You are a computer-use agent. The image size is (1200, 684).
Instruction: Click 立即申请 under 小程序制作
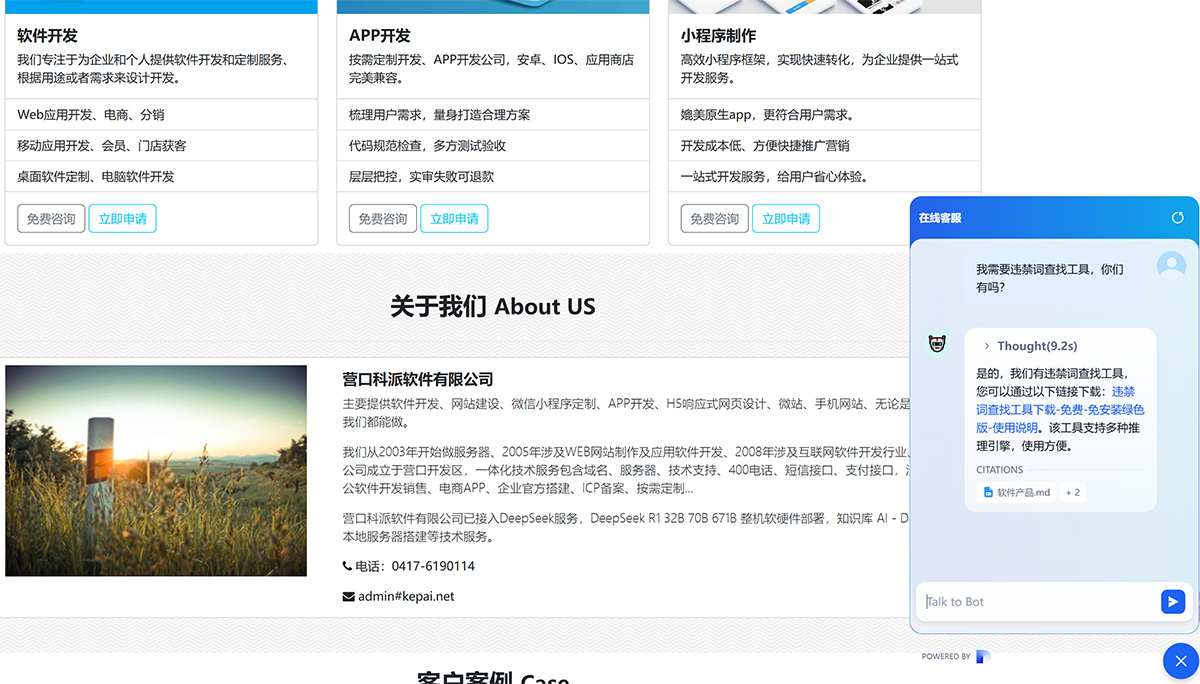click(786, 219)
